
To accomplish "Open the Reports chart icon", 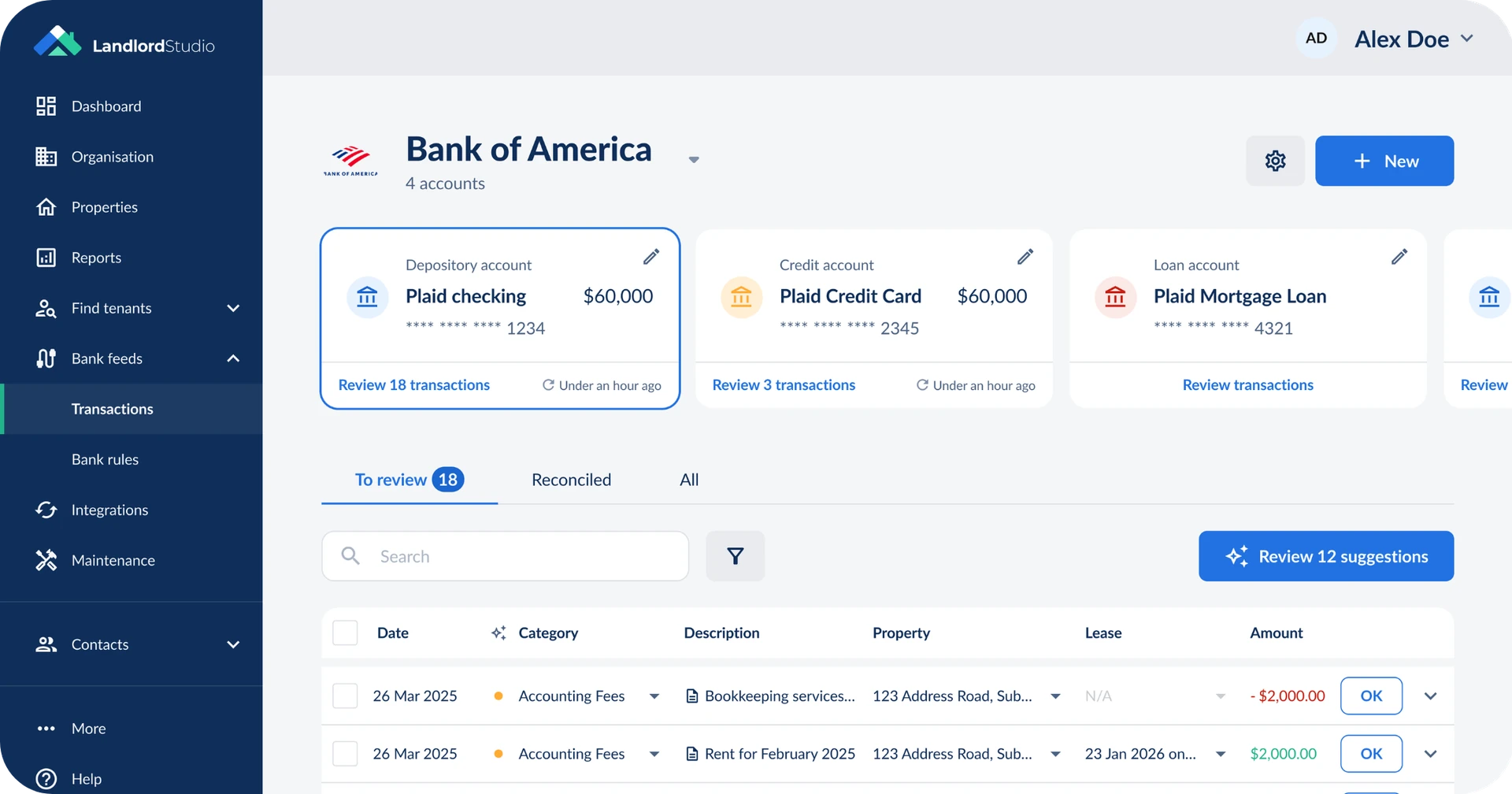I will 46,258.
